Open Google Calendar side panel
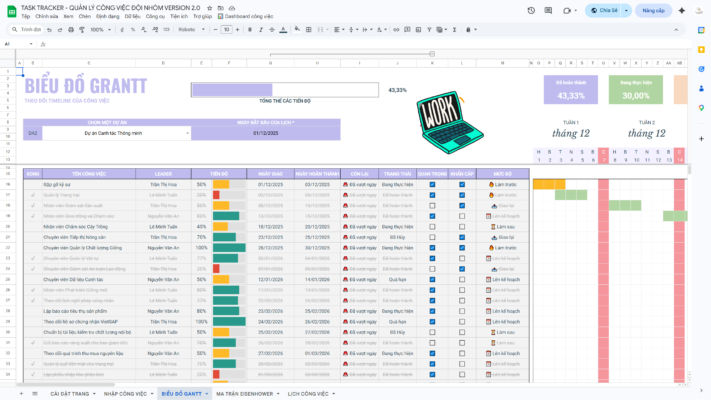This screenshot has width=711, height=400. pyautogui.click(x=701, y=30)
